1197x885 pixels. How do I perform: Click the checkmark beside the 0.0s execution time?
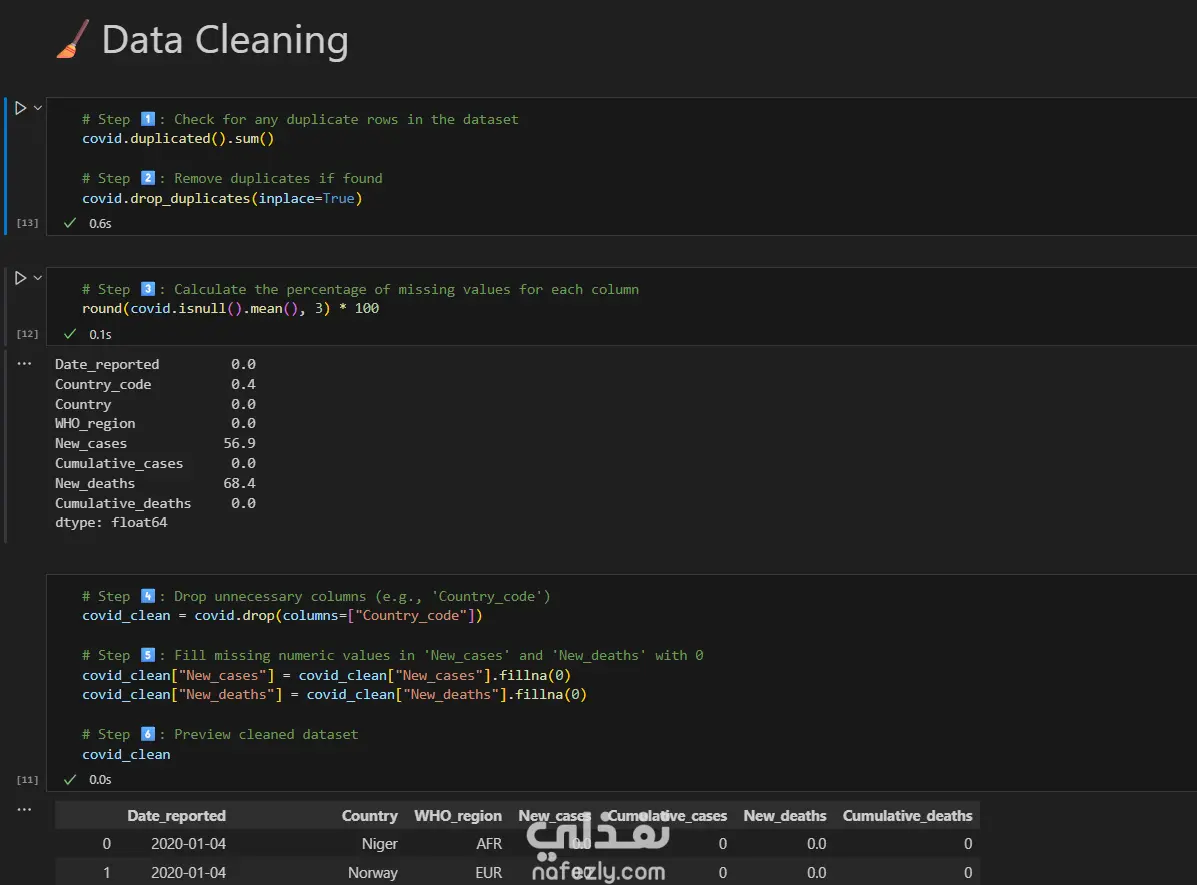tap(70, 779)
